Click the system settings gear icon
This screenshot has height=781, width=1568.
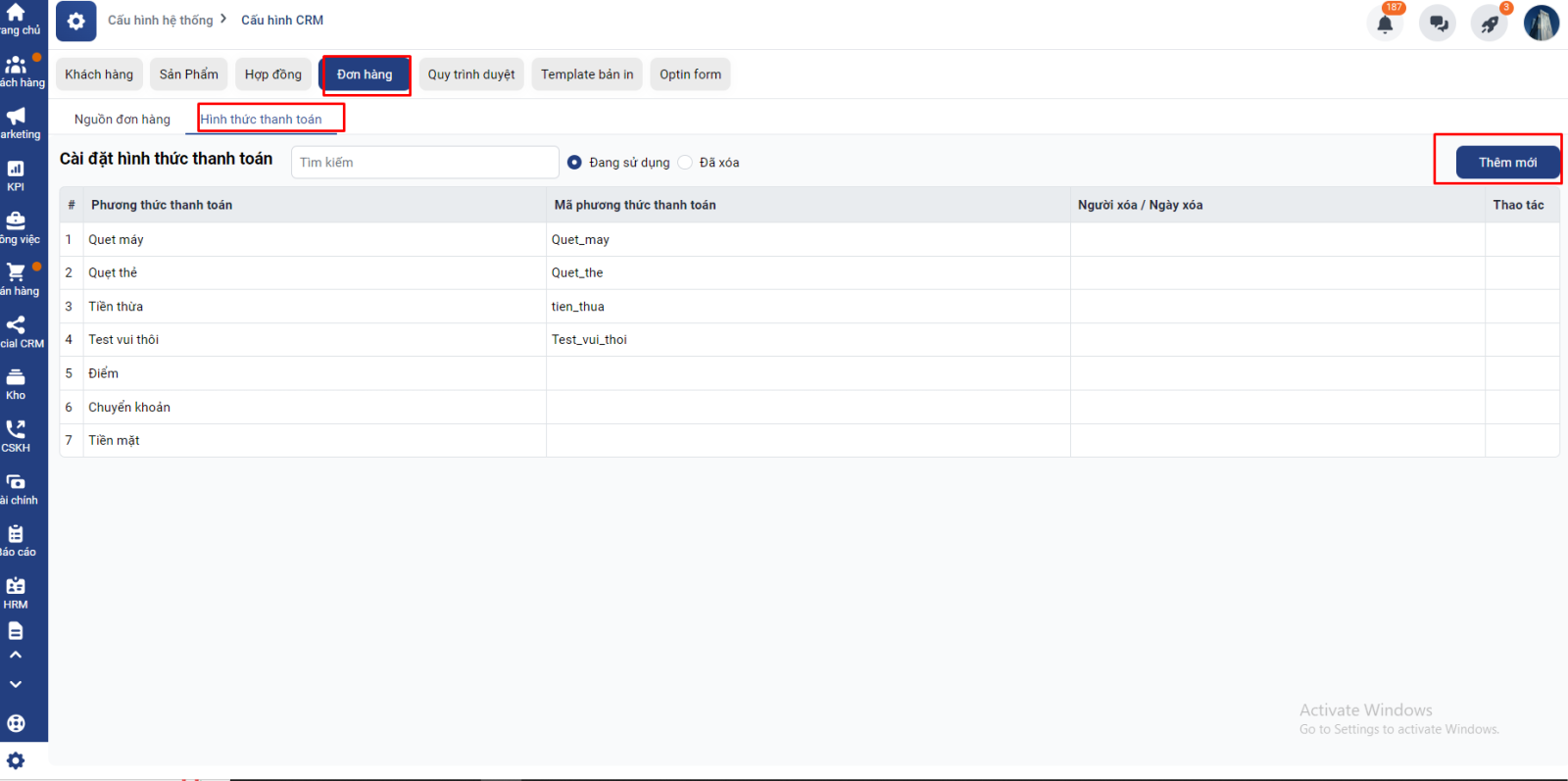[75, 21]
